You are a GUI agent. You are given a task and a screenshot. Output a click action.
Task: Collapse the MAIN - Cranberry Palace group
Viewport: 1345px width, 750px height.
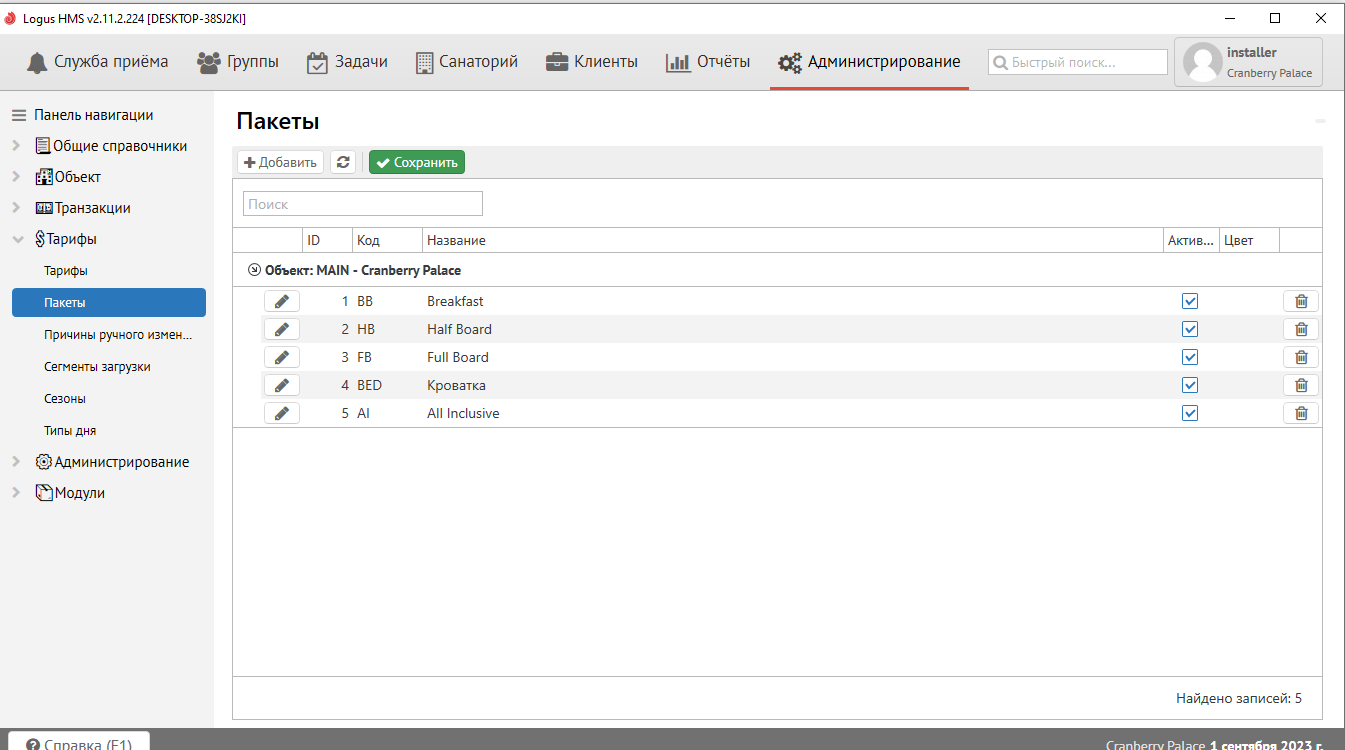[x=254, y=270]
